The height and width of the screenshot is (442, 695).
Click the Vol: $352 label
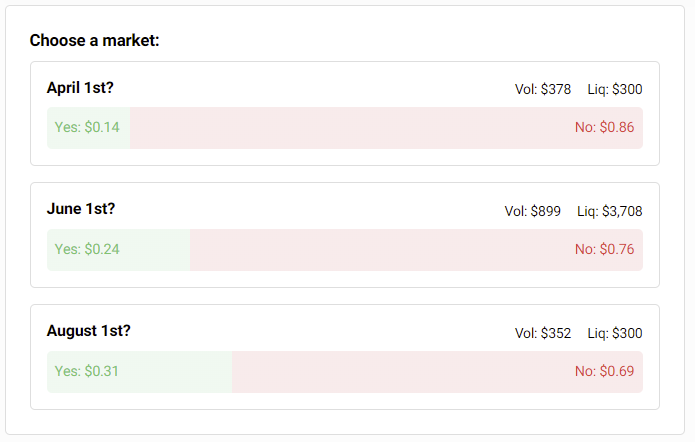point(543,333)
